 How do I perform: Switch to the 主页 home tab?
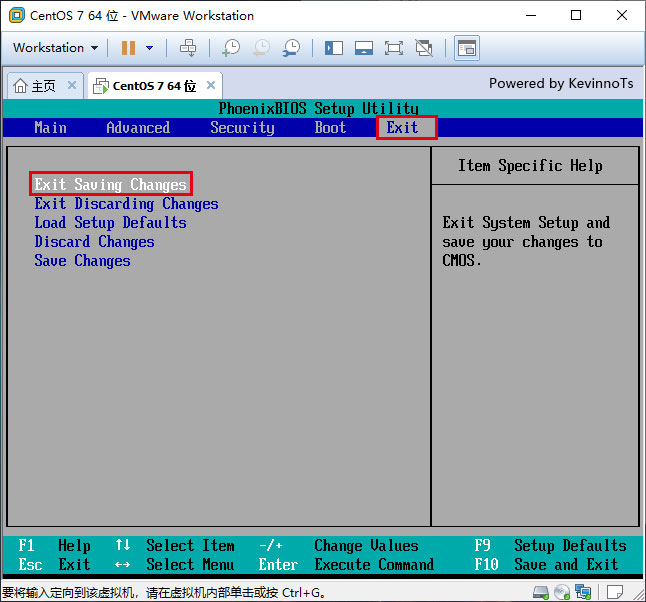(x=45, y=86)
